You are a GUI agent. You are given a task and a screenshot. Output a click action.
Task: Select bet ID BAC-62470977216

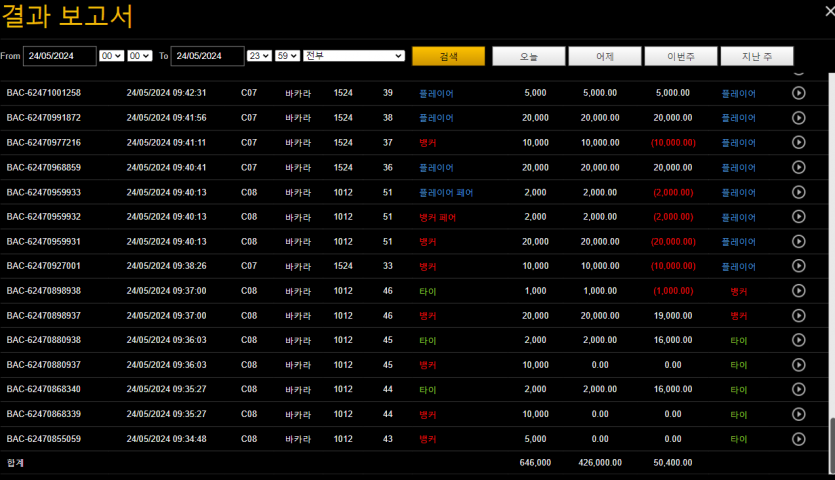tap(44, 142)
